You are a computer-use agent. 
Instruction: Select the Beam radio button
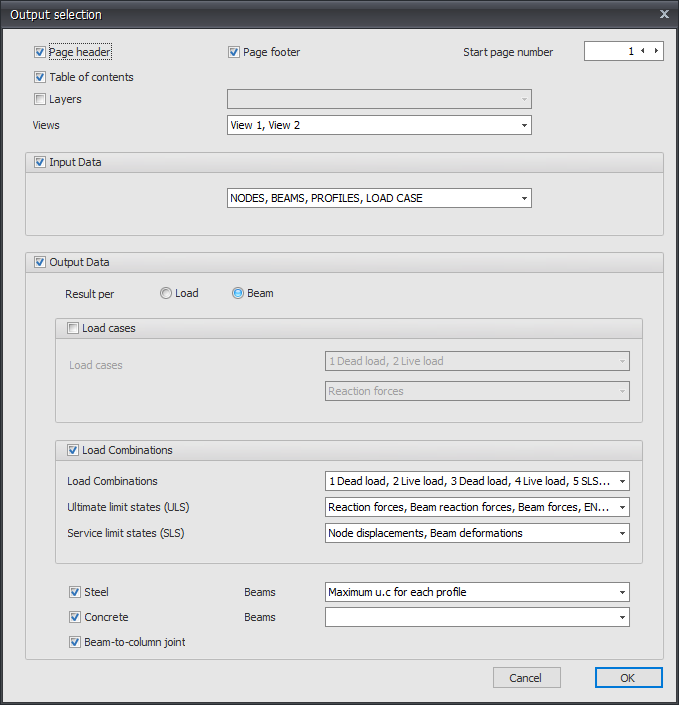point(238,293)
